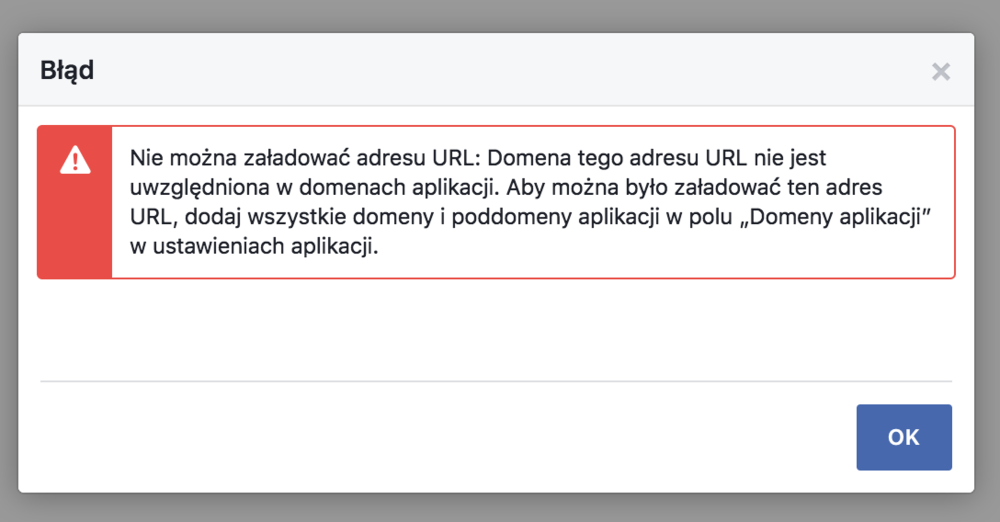This screenshot has width=1000, height=522.
Task: Click the empty header bar right of "Błąd"
Action: click(500, 70)
